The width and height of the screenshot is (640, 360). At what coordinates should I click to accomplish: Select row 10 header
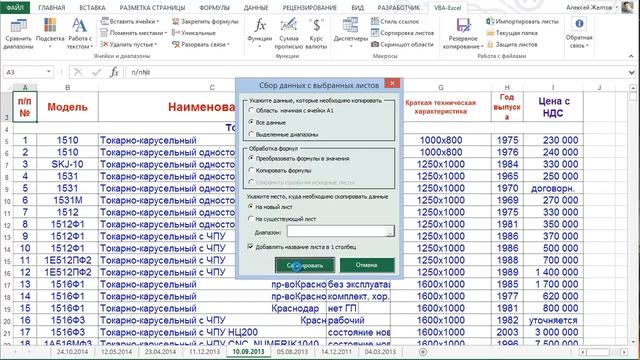click(x=7, y=201)
